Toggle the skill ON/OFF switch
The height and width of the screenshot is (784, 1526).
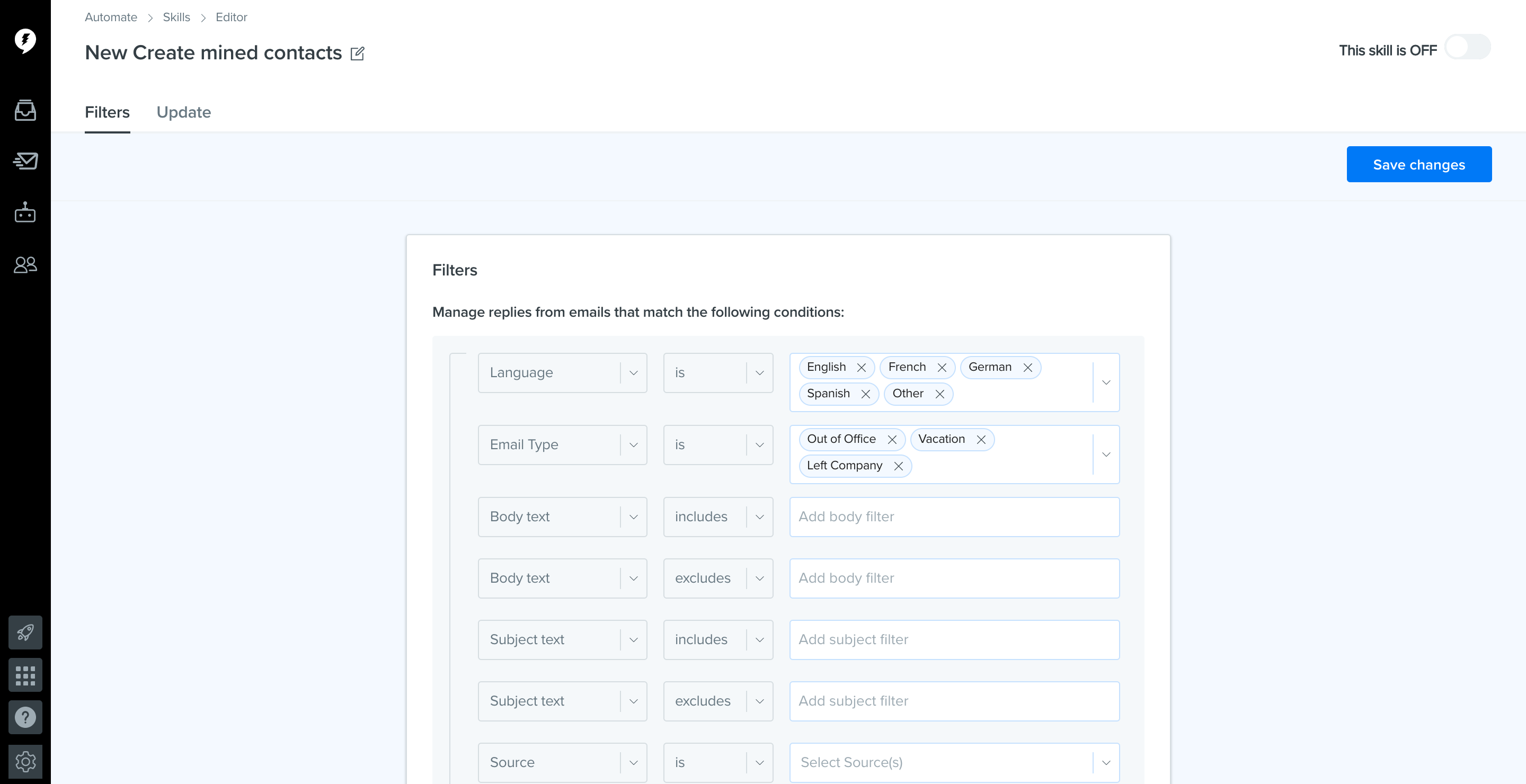click(x=1467, y=47)
